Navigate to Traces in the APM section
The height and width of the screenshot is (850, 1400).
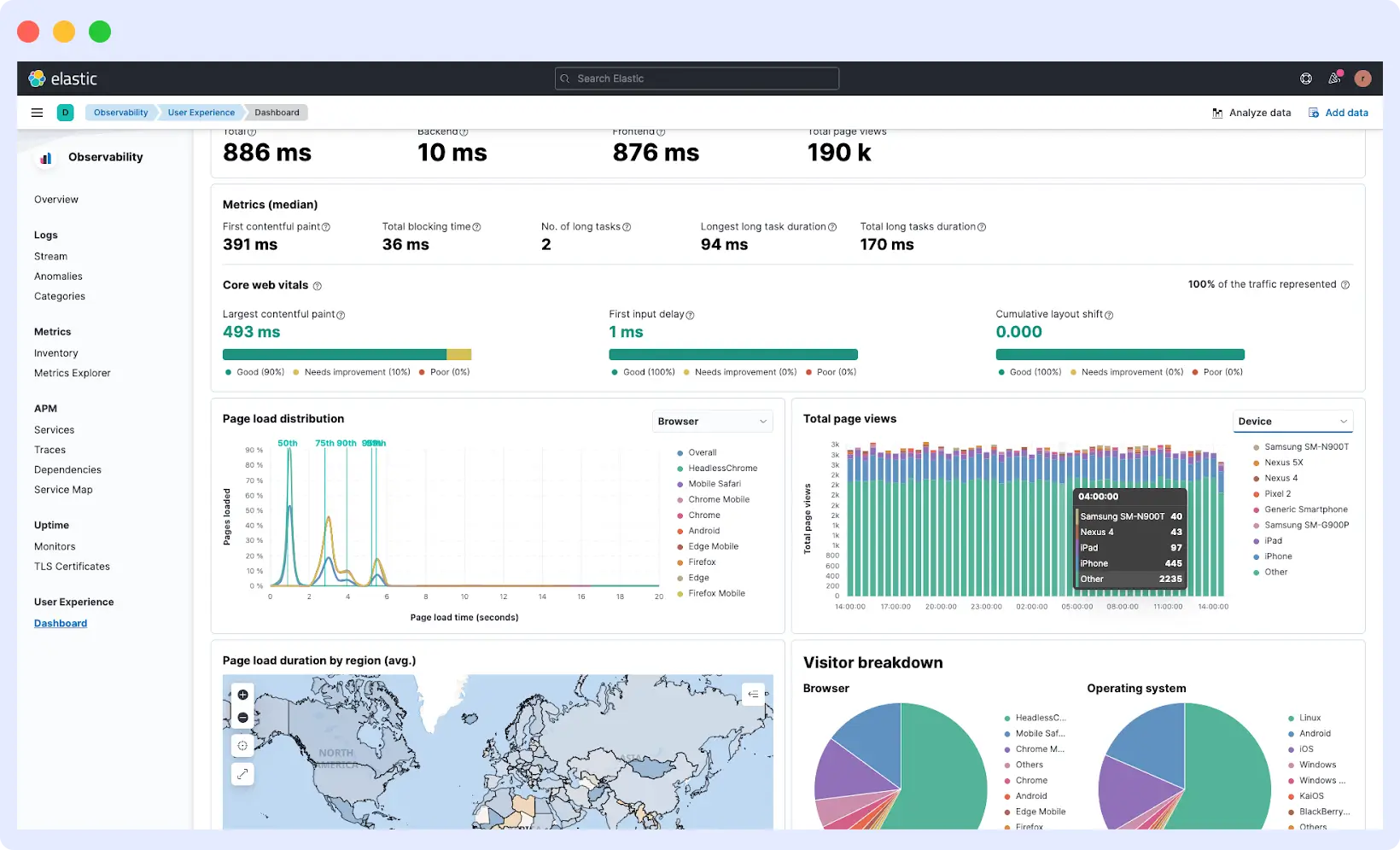tap(50, 450)
